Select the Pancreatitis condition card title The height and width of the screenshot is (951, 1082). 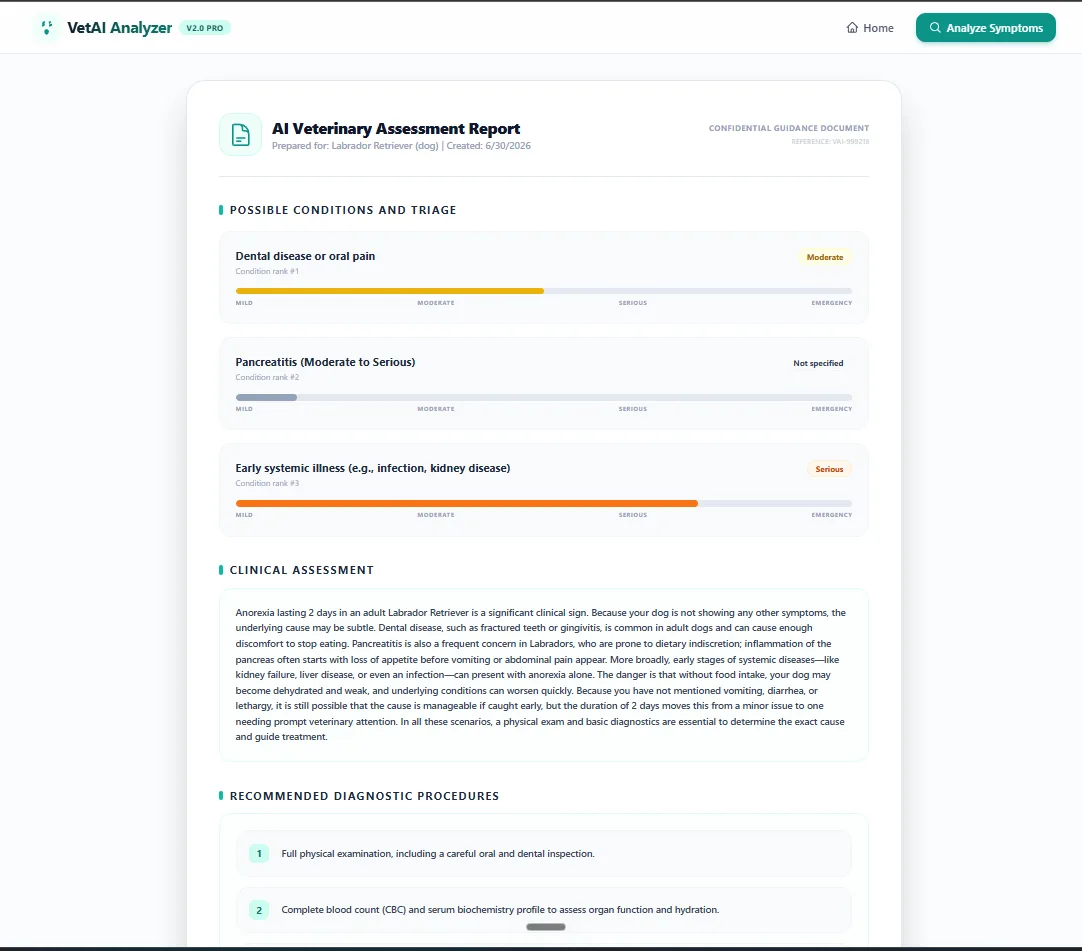tap(325, 362)
